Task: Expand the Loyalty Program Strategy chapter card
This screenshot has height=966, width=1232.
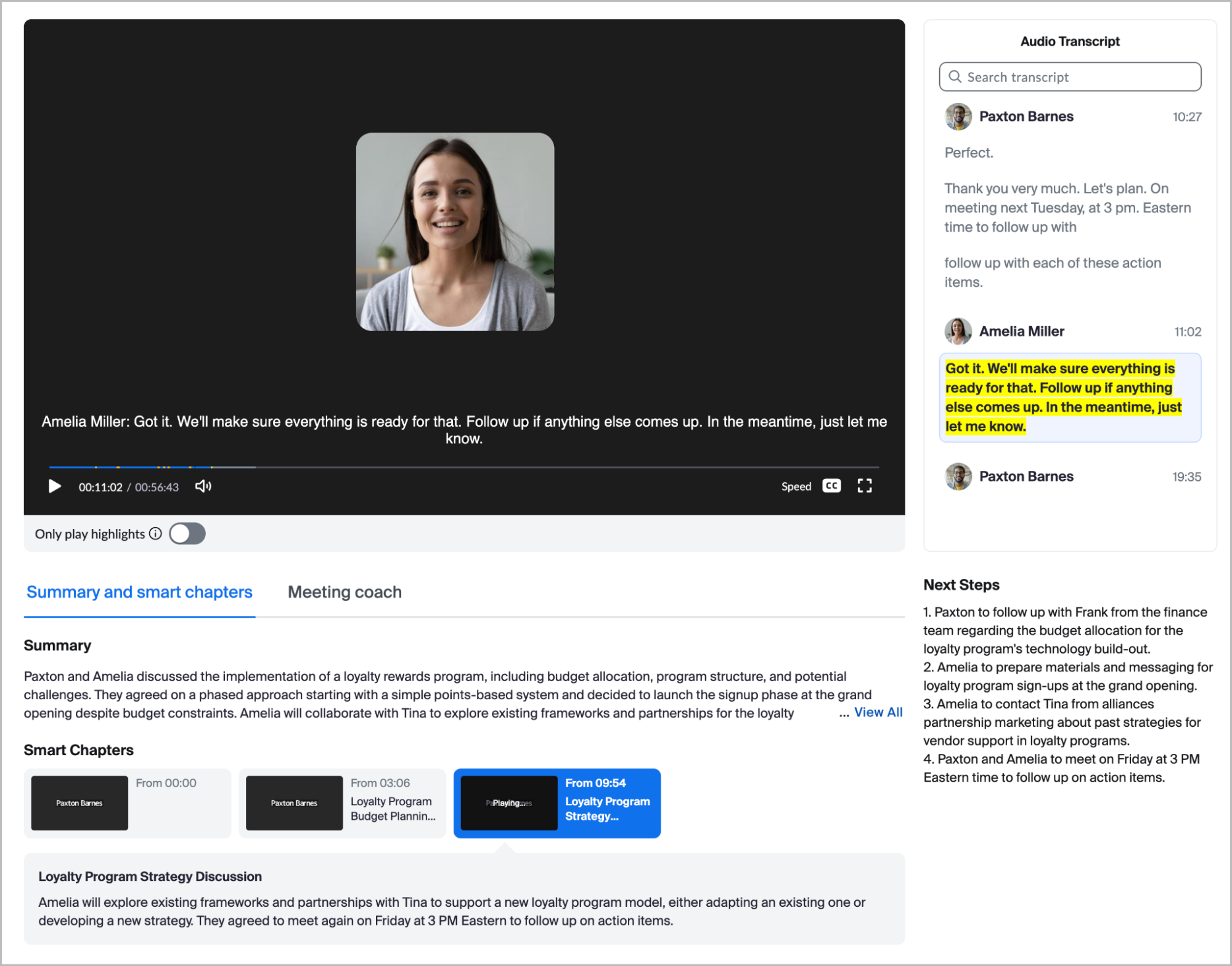Action: 557,803
